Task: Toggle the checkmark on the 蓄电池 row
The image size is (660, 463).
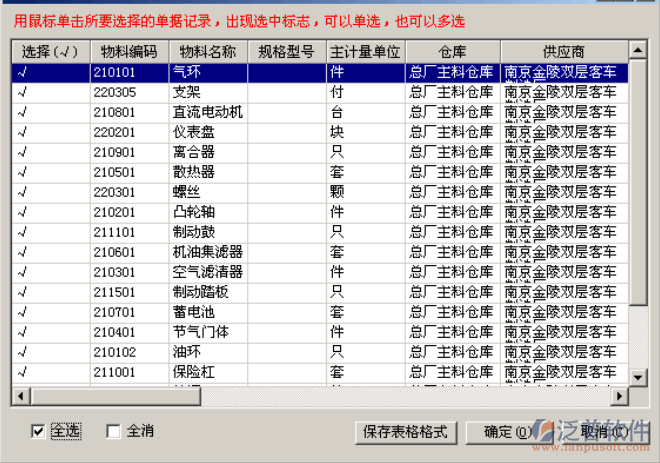Action: [x=50, y=312]
